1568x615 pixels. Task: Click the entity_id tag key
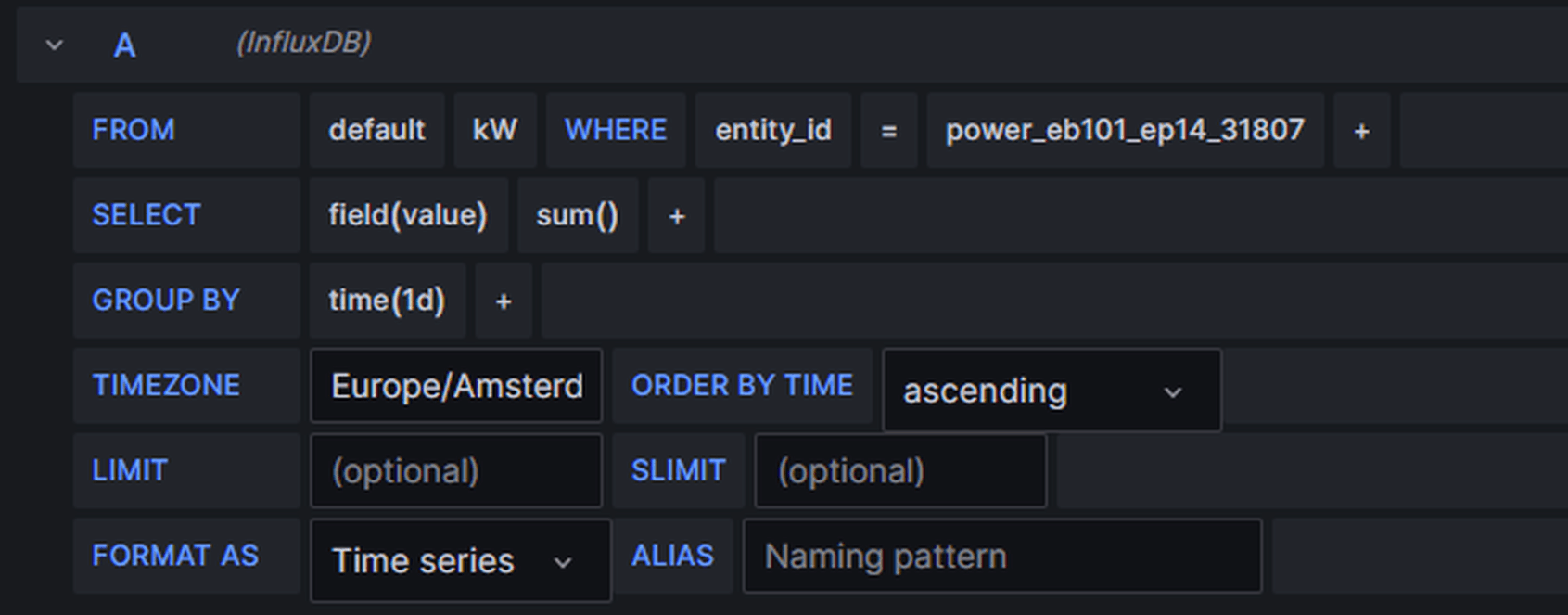772,131
